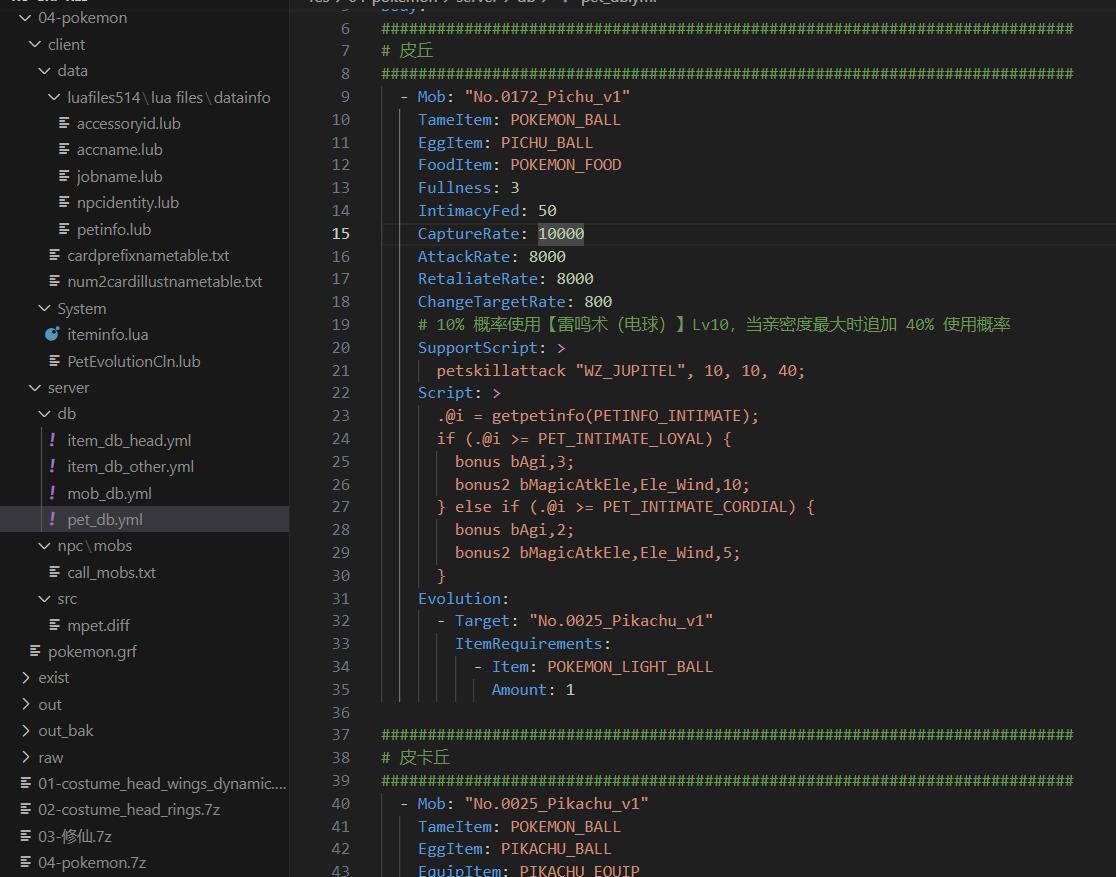The height and width of the screenshot is (877, 1116).
Task: Collapse the server folder
Action: coord(36,388)
